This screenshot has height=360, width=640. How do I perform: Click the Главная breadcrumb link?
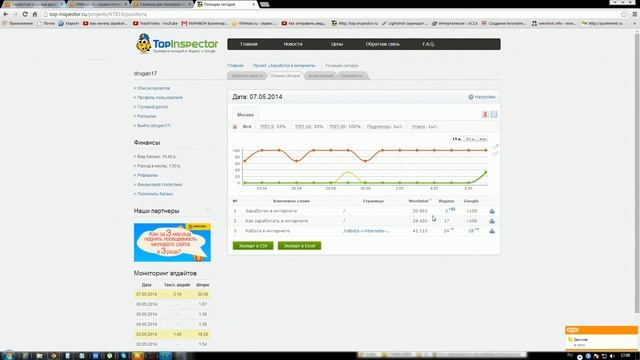pos(235,65)
